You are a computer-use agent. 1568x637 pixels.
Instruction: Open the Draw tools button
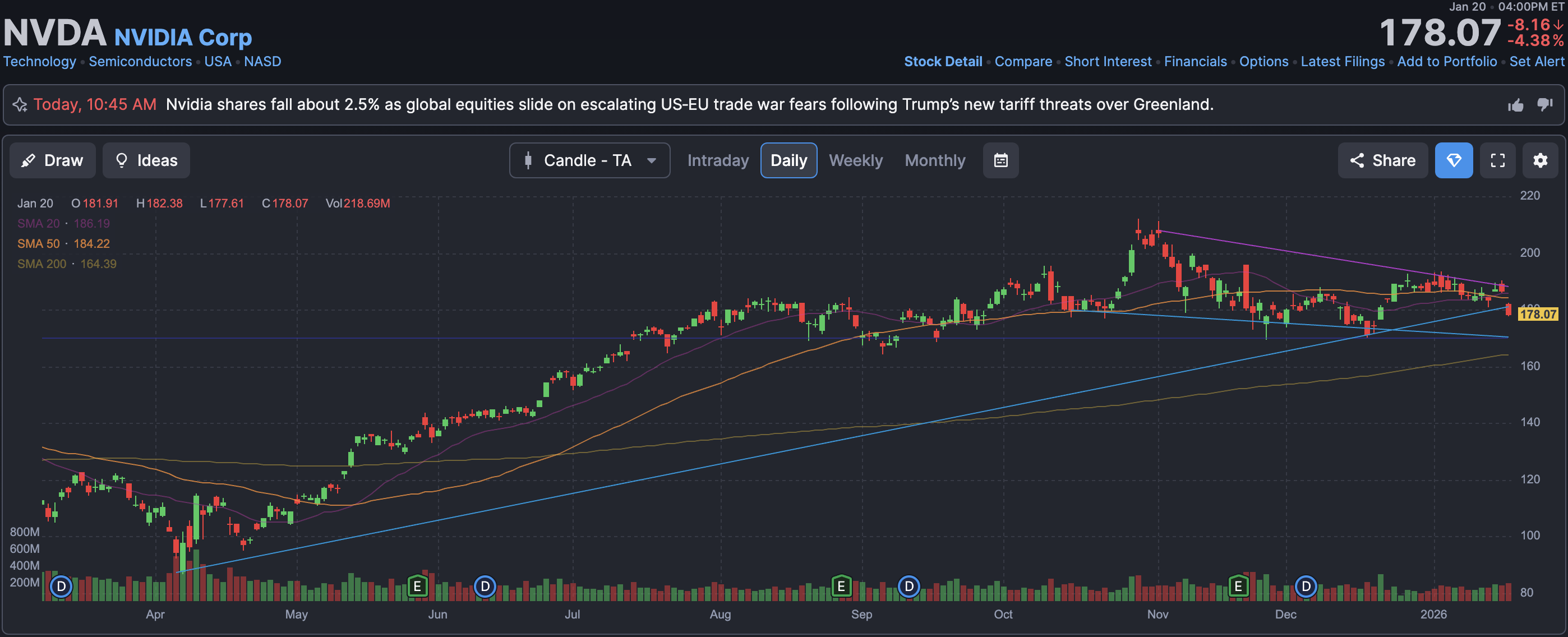(x=52, y=160)
